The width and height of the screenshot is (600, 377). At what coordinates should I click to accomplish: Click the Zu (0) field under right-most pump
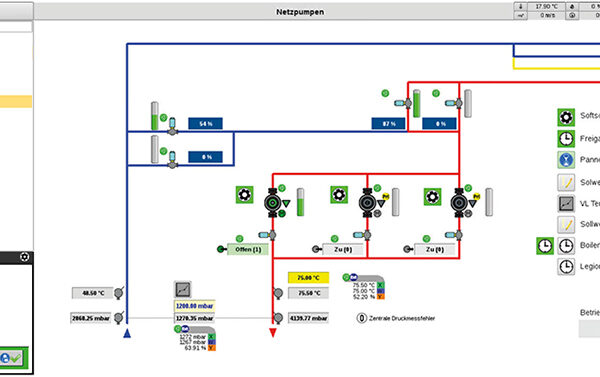435,250
